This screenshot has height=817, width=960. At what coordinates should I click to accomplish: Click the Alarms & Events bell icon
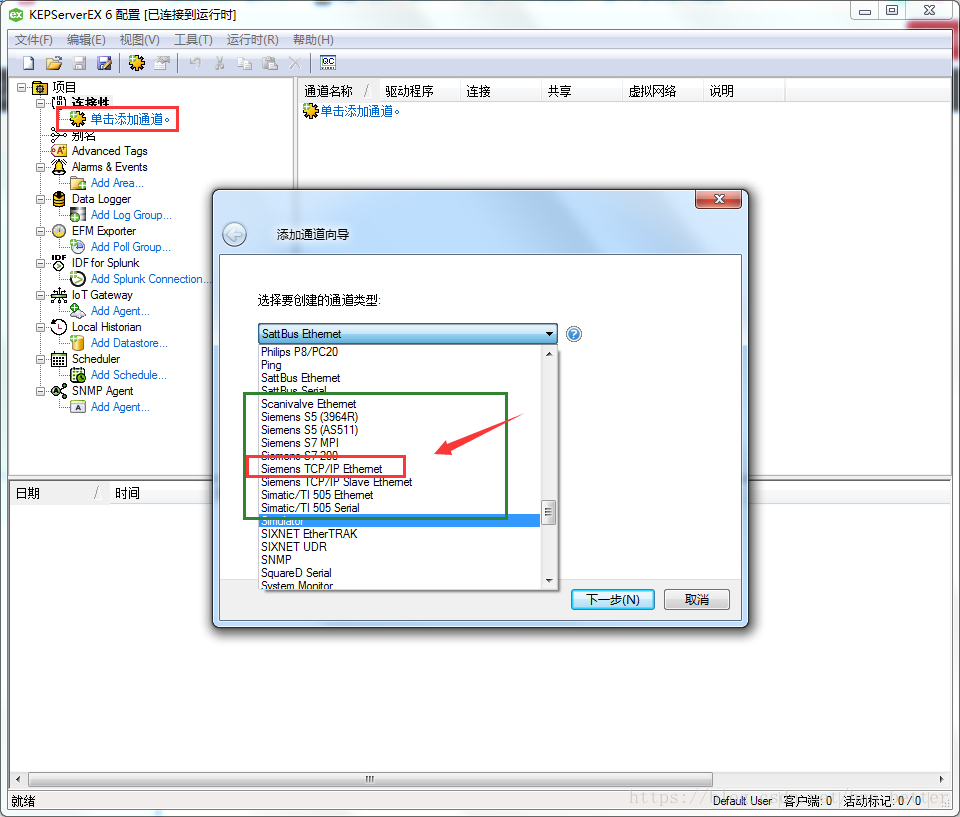[59, 167]
